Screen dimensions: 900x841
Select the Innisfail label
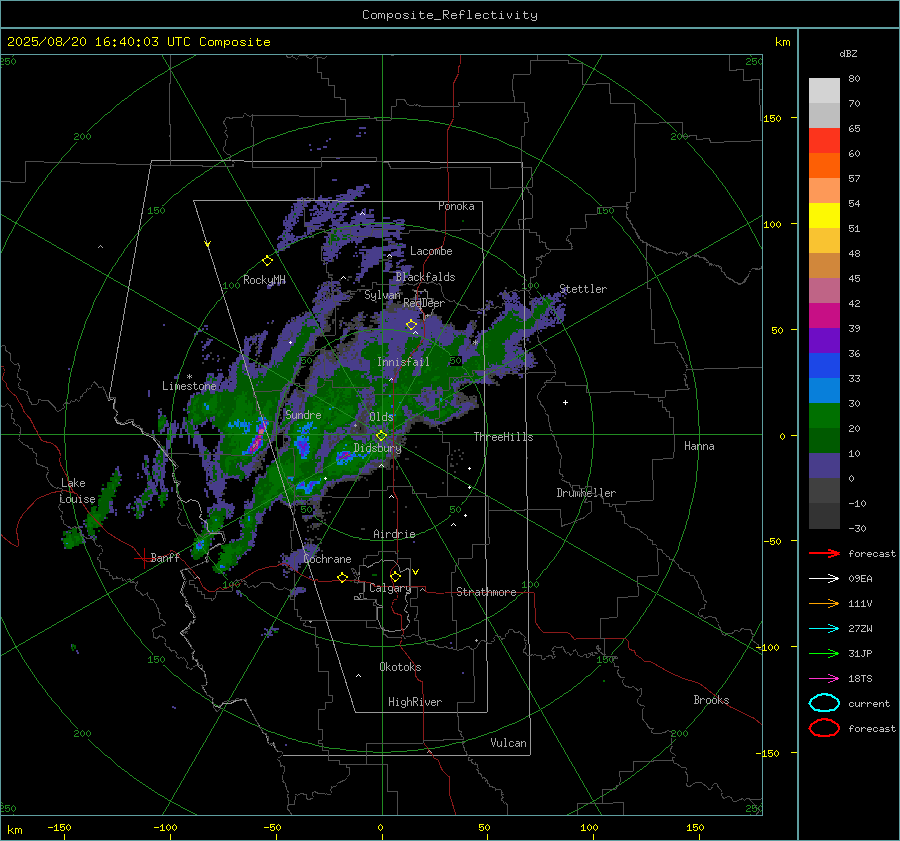[x=403, y=362]
